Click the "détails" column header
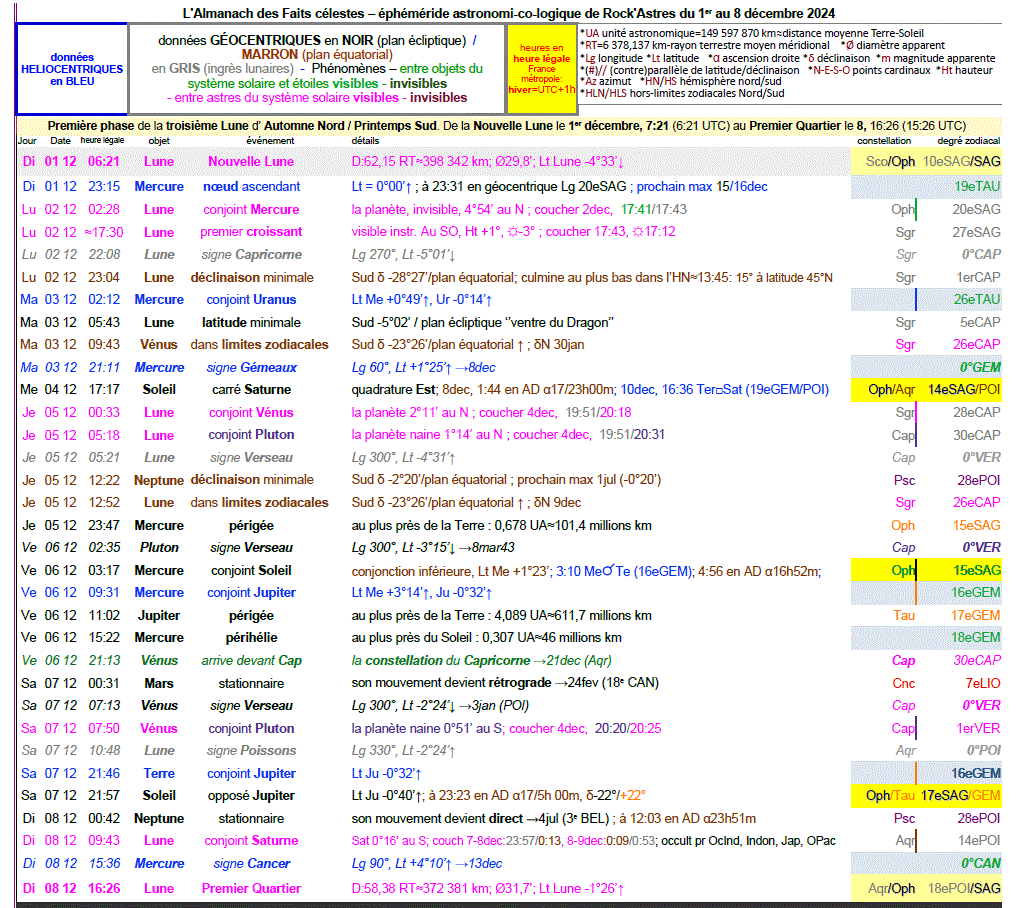Image resolution: width=1024 pixels, height=908 pixels. pos(365,140)
